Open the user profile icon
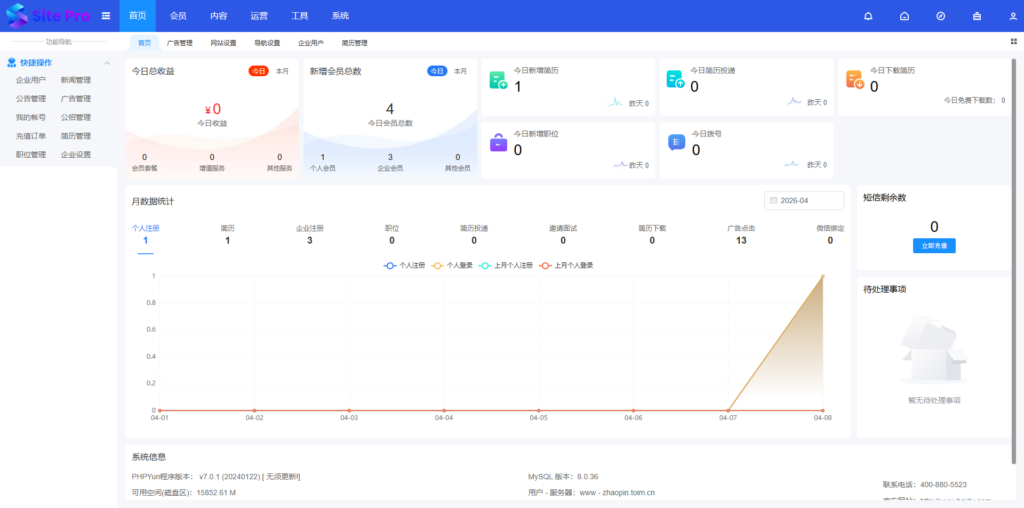The image size is (1024, 508). pos(1013,16)
